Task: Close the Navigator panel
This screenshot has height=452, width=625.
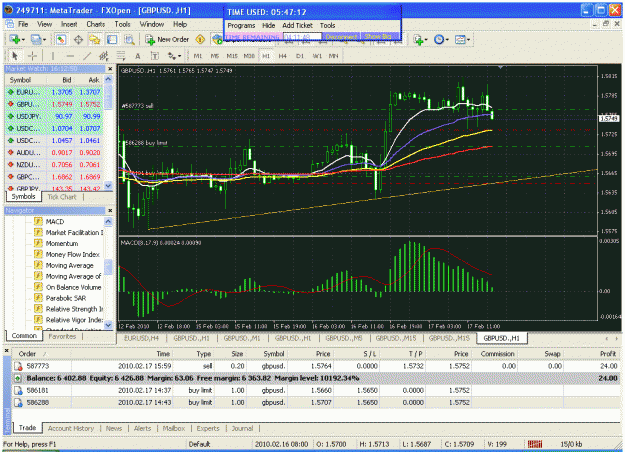Action: pos(110,210)
